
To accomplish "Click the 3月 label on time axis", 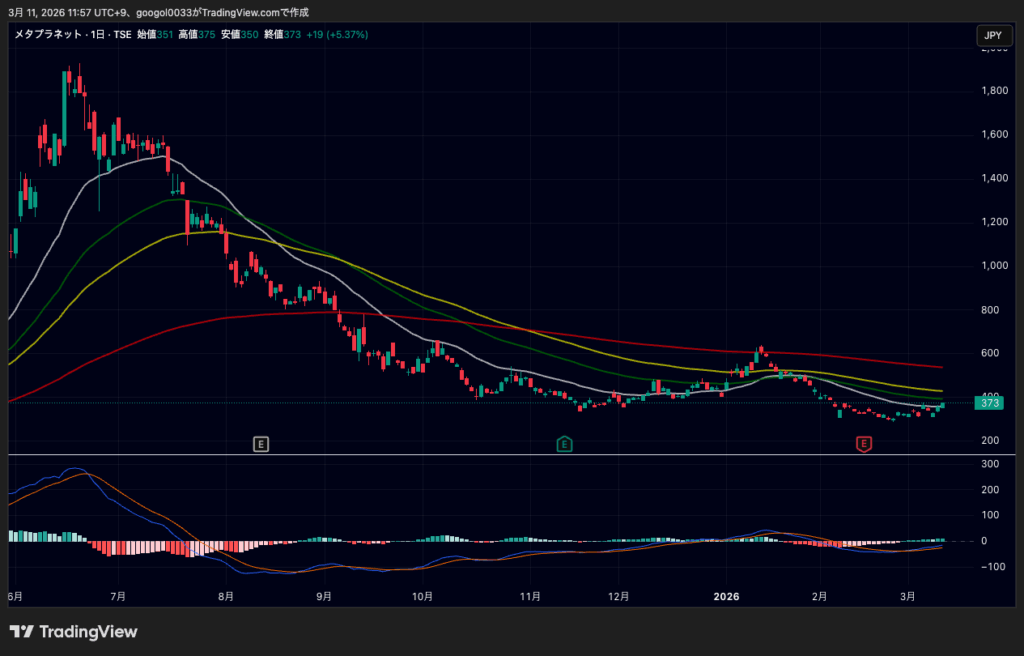I will pos(907,597).
